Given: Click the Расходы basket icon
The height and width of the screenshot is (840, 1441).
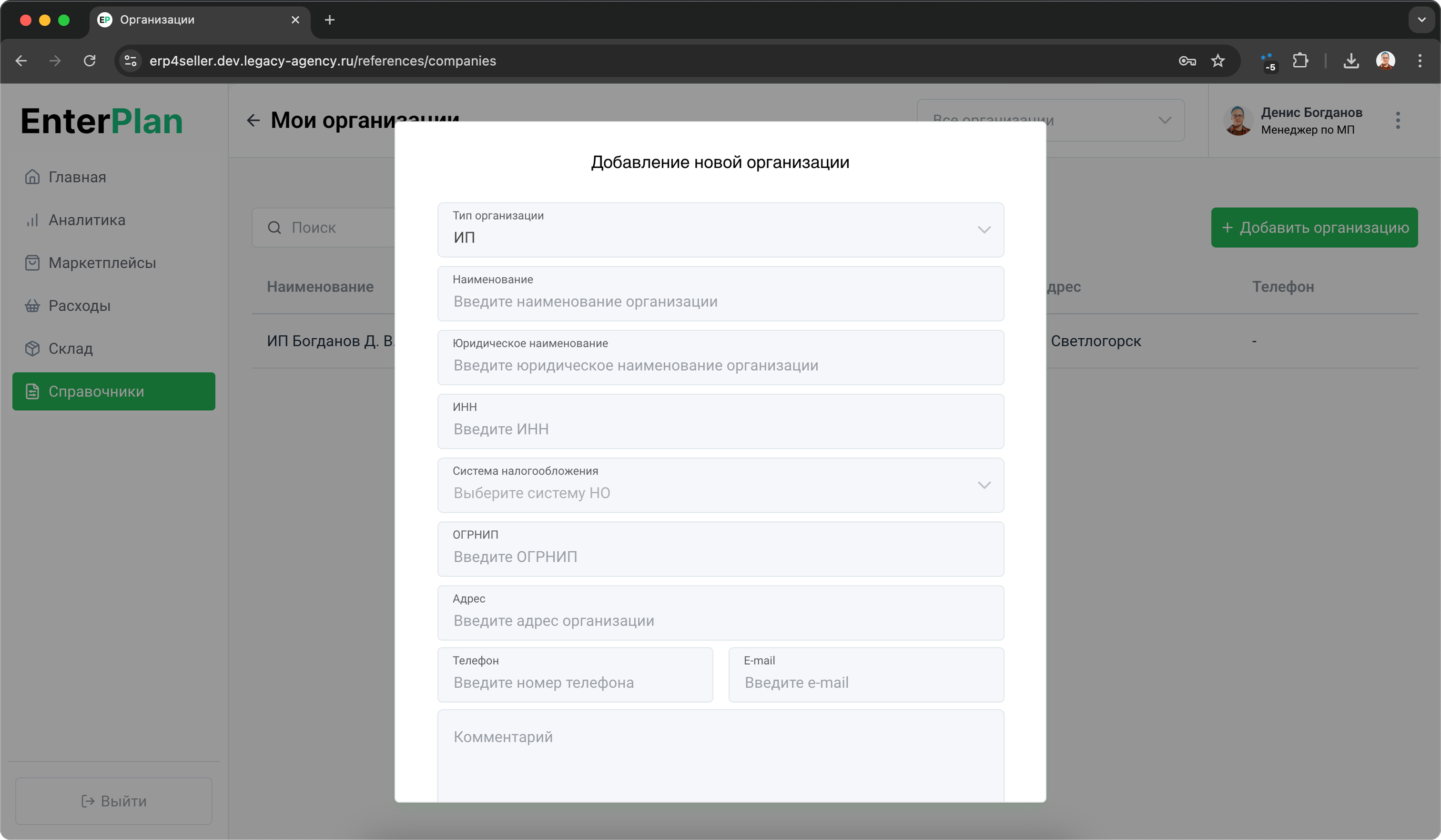Looking at the screenshot, I should point(32,306).
